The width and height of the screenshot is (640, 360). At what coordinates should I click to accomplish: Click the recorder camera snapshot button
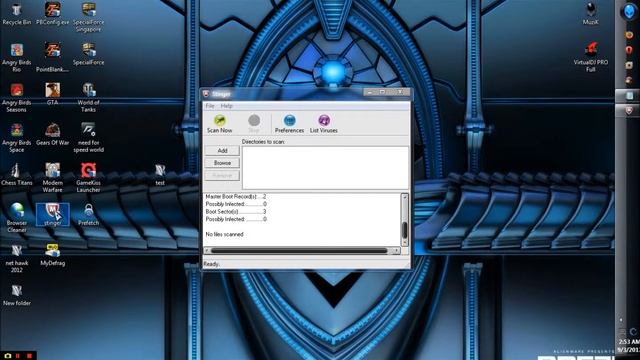pos(7,356)
